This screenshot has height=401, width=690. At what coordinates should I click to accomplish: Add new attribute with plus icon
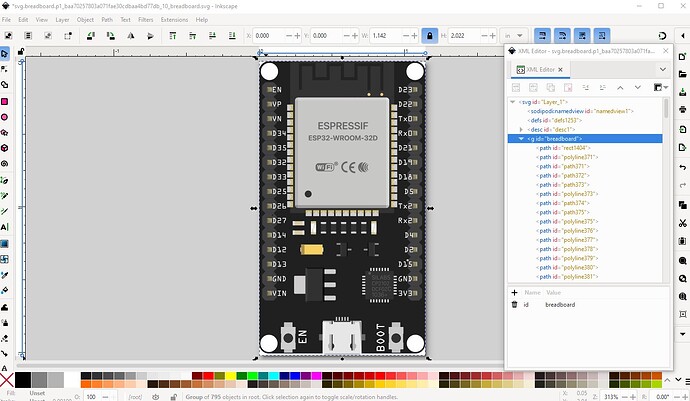(514, 292)
